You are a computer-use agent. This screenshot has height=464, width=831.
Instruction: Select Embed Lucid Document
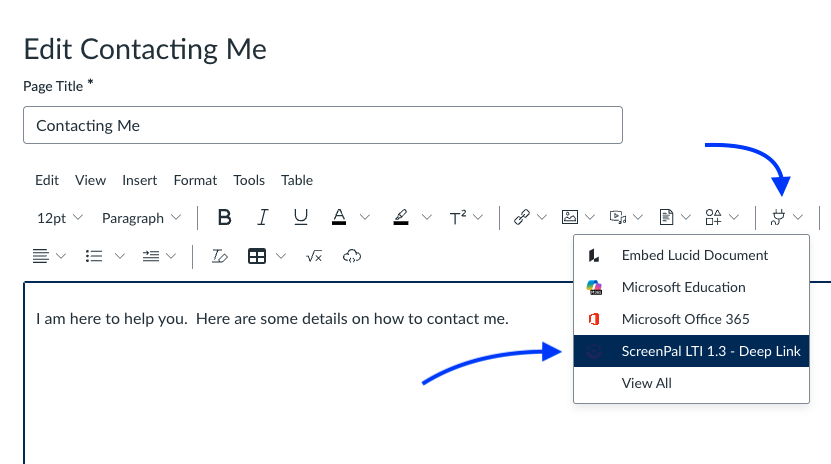point(691,255)
